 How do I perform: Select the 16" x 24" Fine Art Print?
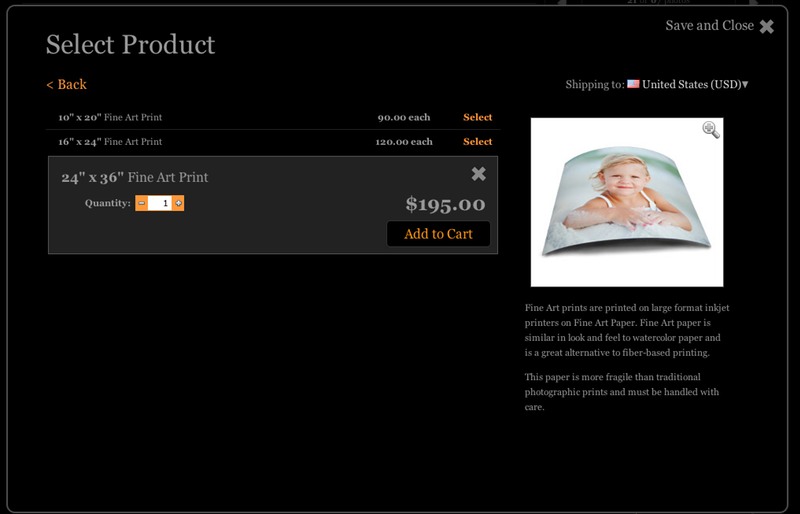pos(478,141)
